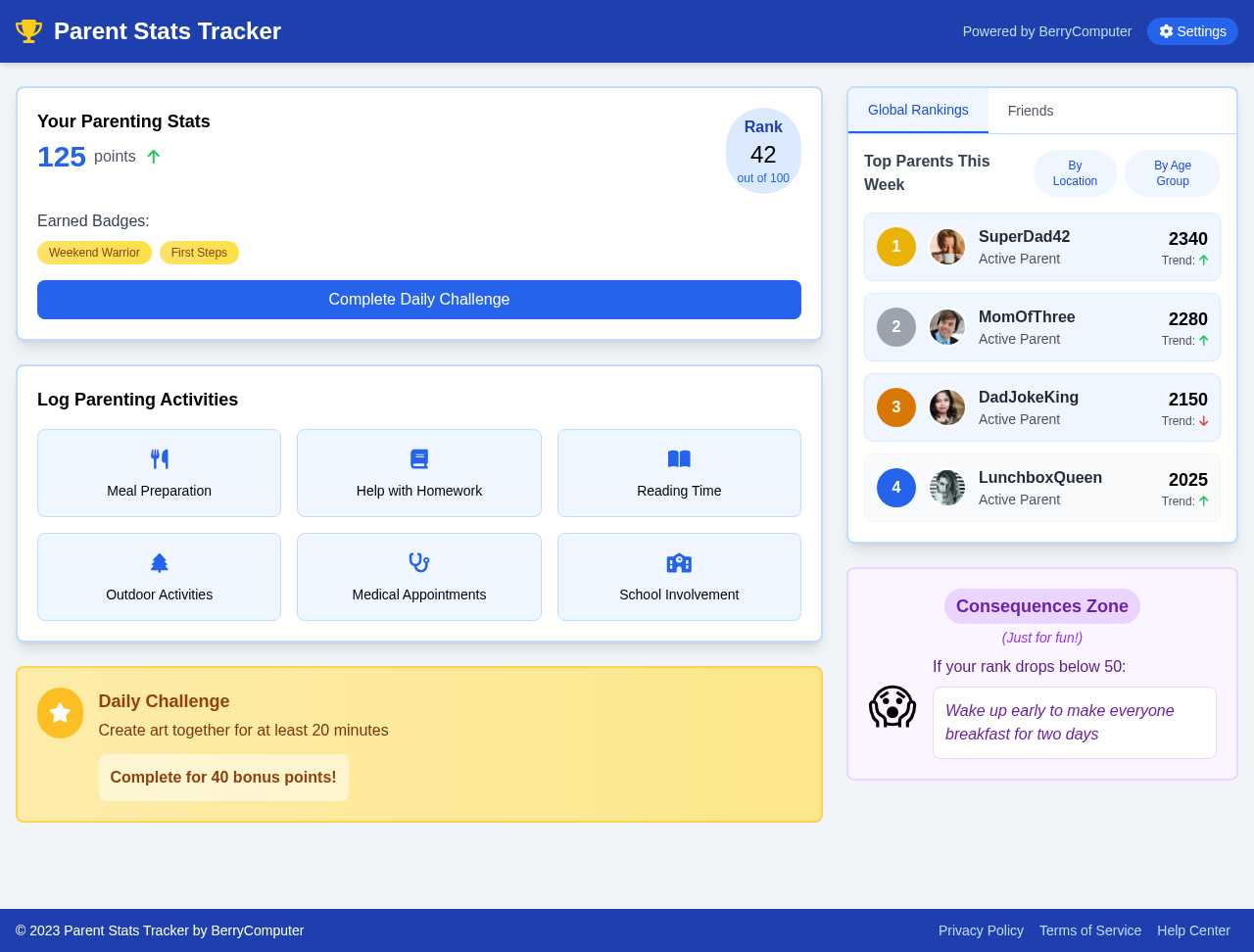This screenshot has width=1254, height=952.
Task: Click DadJokeKing's red downward trend arrow
Action: [x=1204, y=419]
